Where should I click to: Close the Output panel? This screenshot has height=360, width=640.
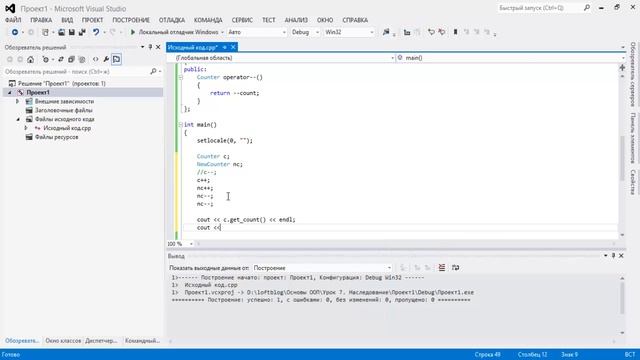(621, 256)
